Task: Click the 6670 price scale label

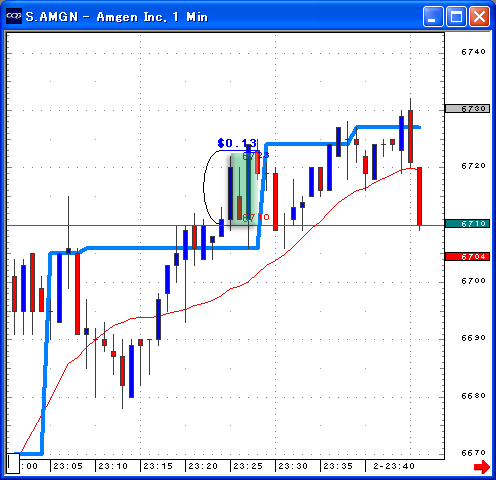Action: pyautogui.click(x=473, y=453)
